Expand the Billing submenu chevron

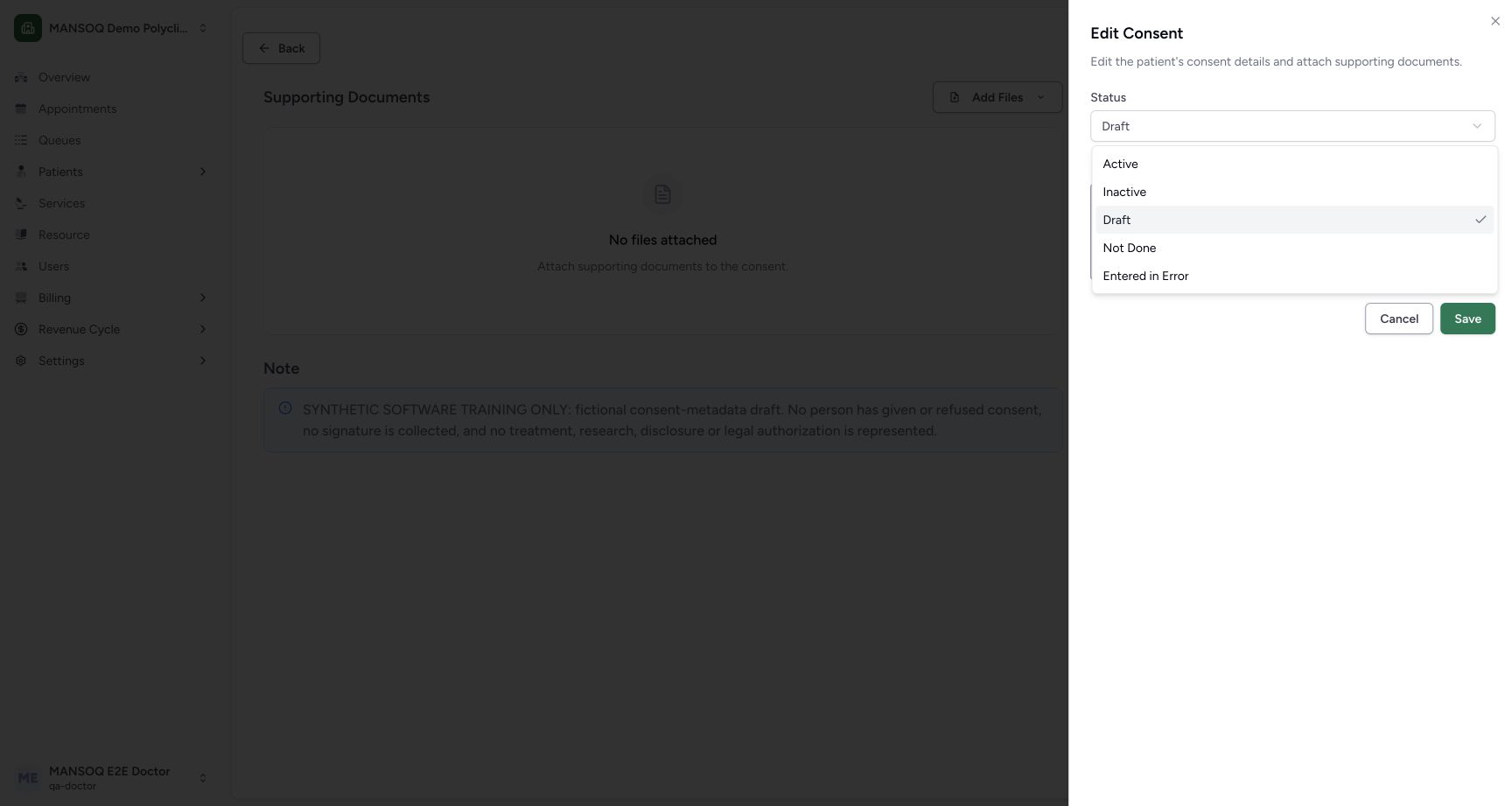(203, 298)
